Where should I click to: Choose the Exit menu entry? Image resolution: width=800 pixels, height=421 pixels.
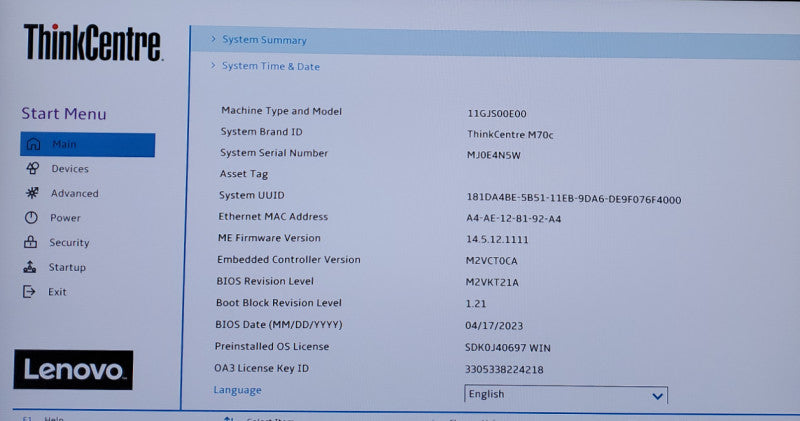(57, 292)
